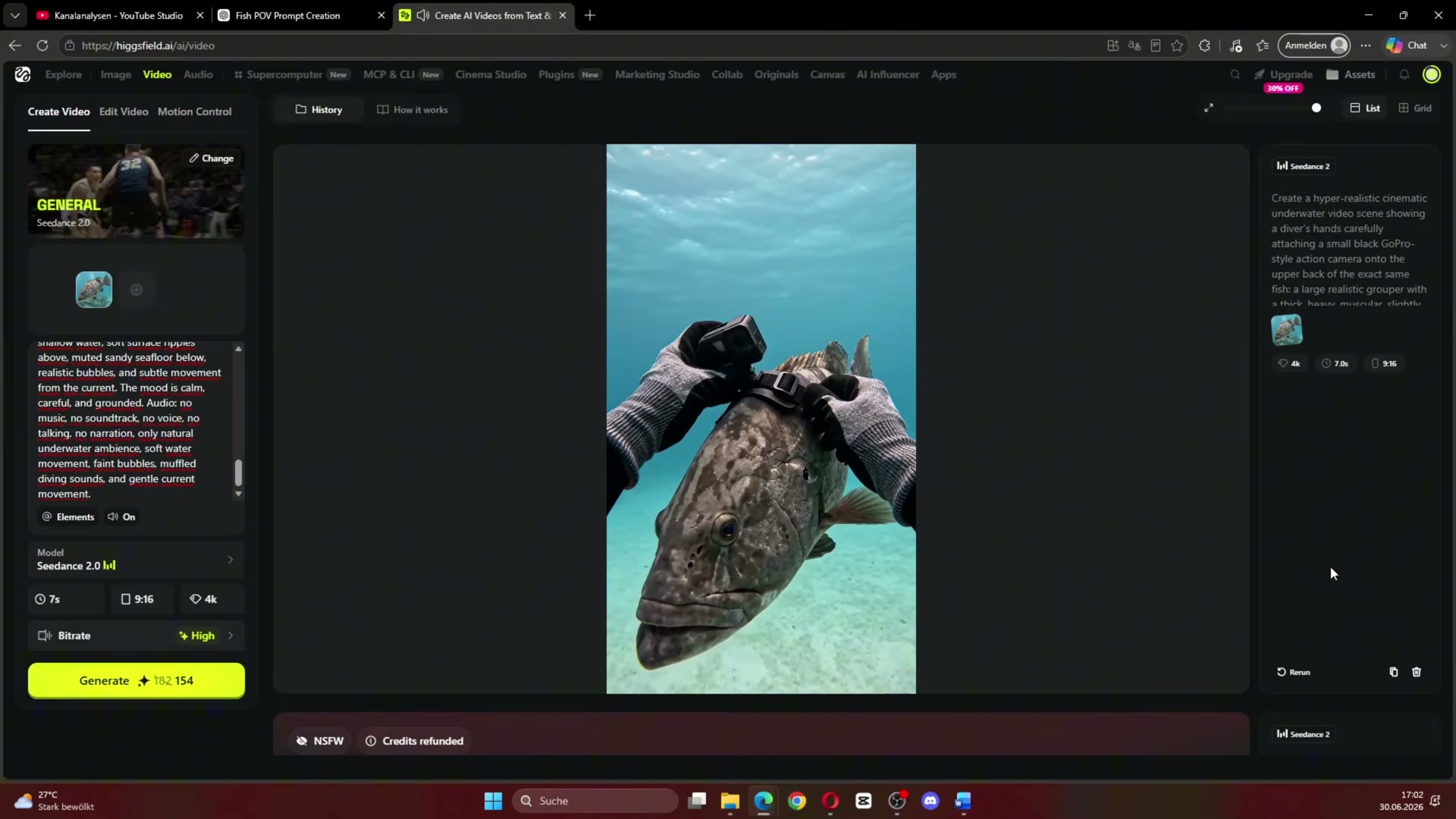The image size is (1456, 819).
Task: Open Opera browser from taskbar
Action: (830, 801)
